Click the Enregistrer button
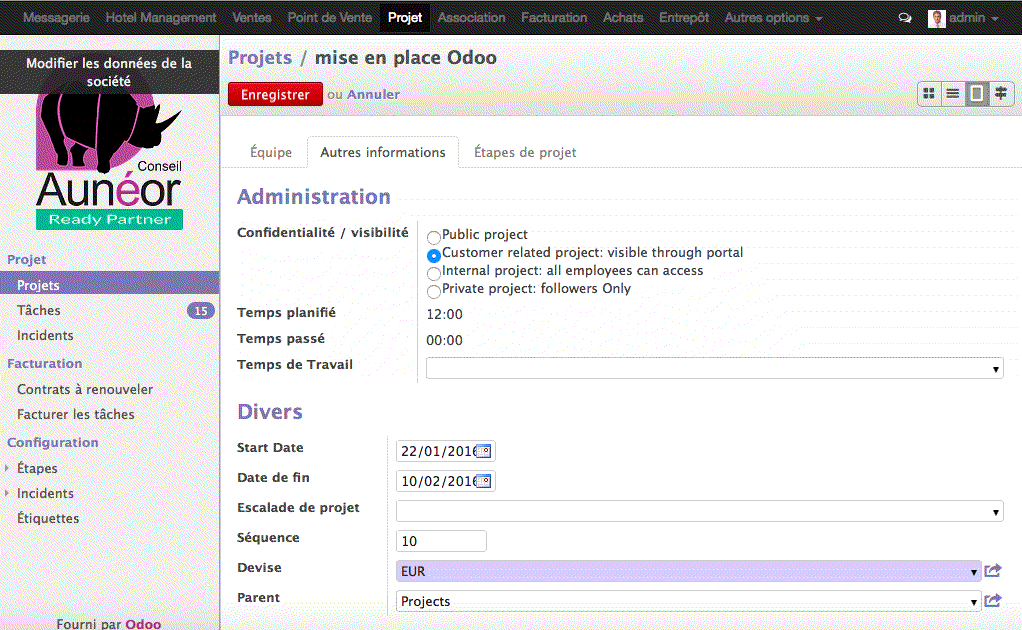 tap(274, 93)
